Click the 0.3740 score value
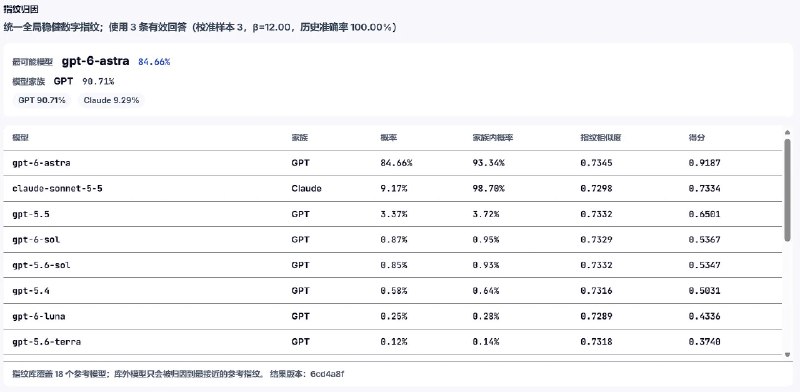The width and height of the screenshot is (800, 392). (705, 342)
